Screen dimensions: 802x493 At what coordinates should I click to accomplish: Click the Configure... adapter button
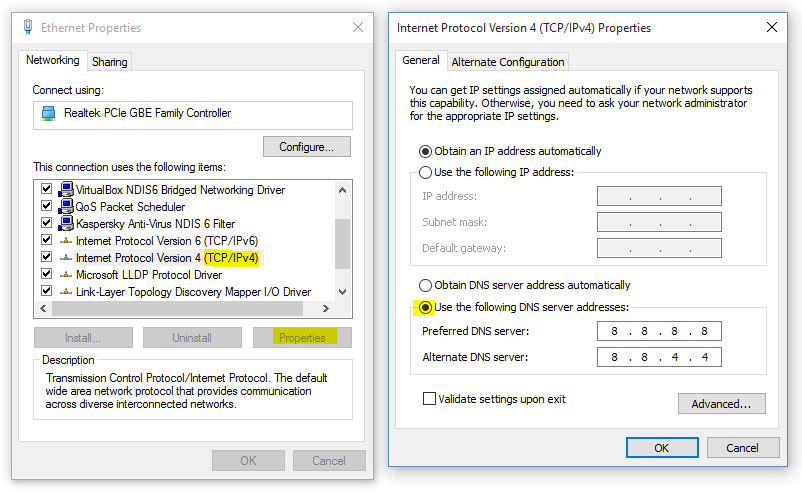coord(307,147)
